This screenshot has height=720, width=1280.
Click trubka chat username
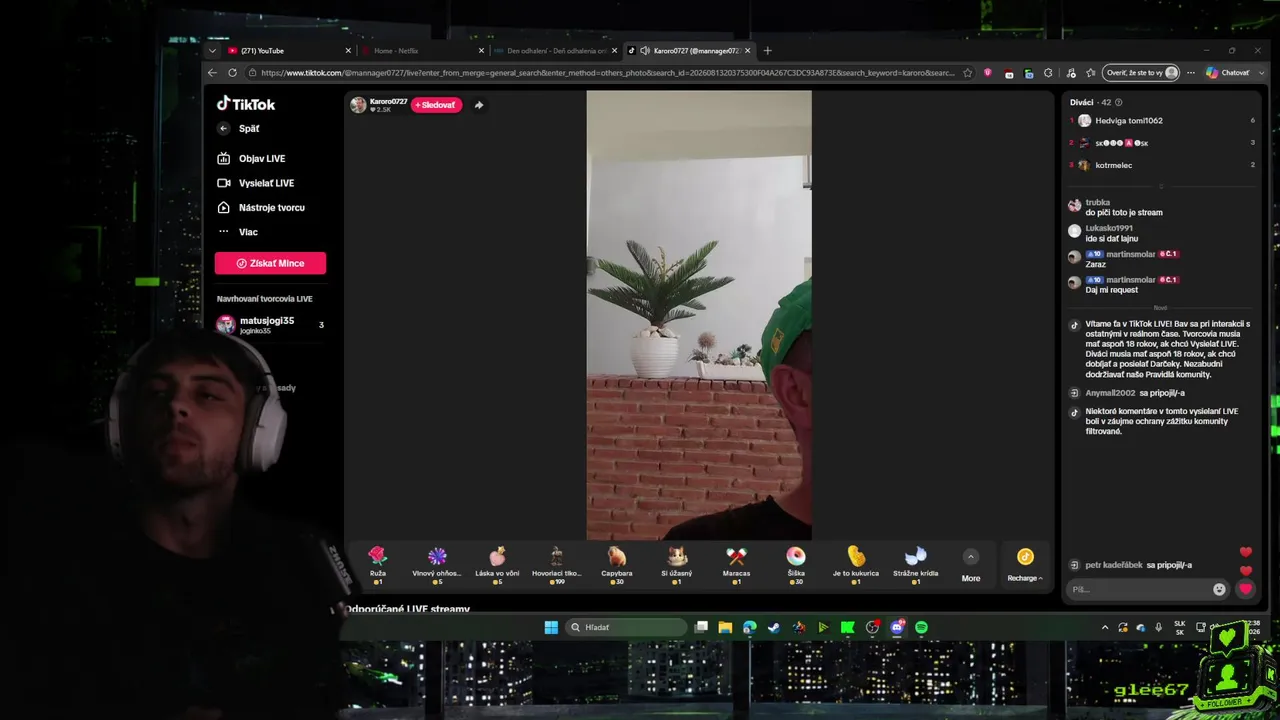(1097, 202)
